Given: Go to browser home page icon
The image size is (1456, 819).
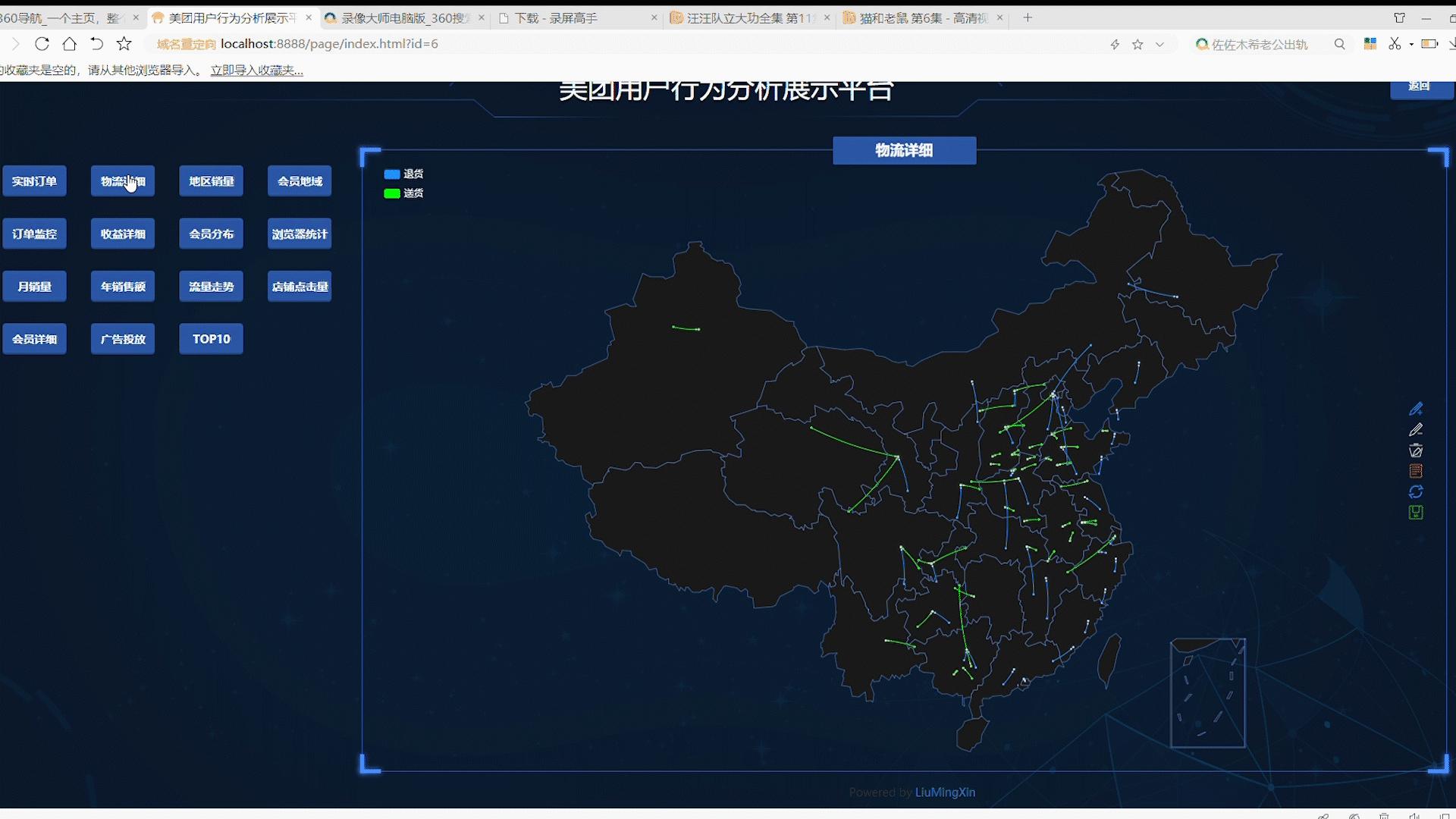Looking at the screenshot, I should pos(69,44).
